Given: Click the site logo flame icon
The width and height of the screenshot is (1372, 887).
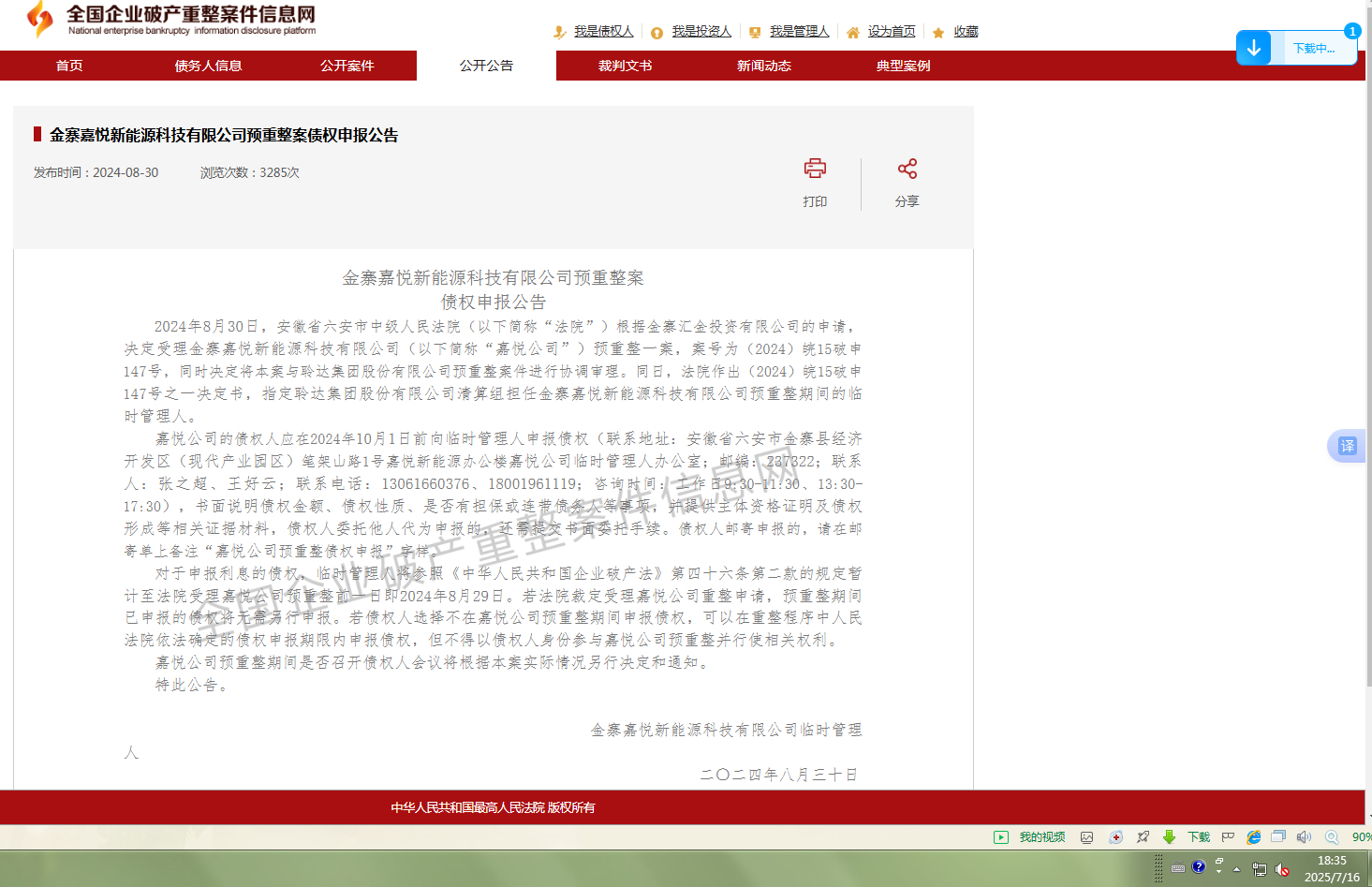Looking at the screenshot, I should (x=39, y=19).
